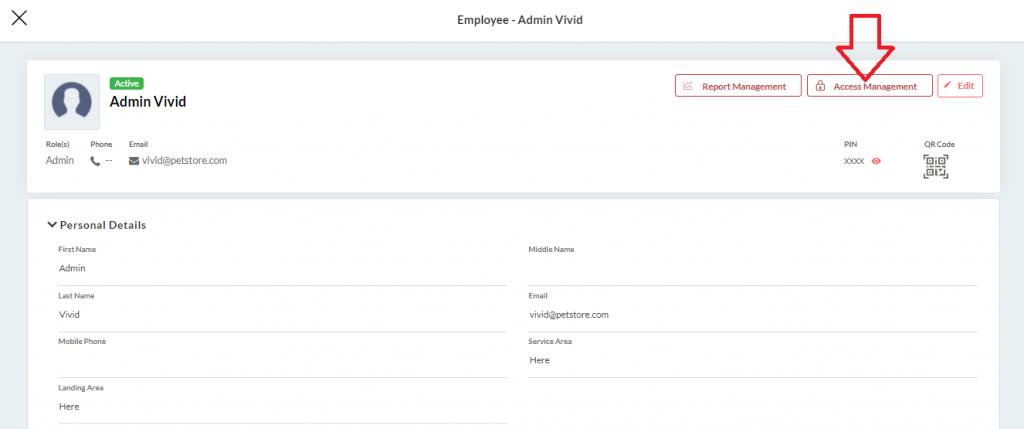Click the pencil icon in Edit button

(x=948, y=86)
